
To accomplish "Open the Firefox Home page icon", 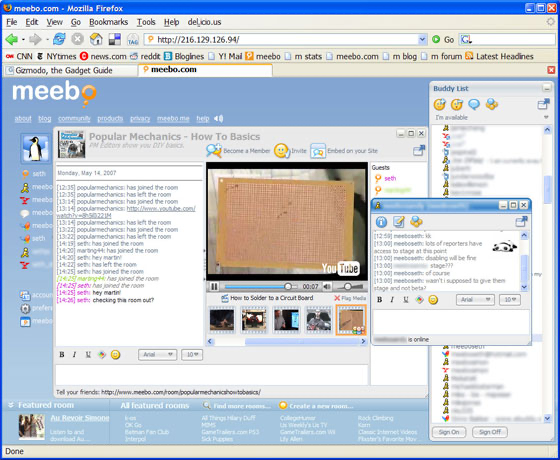I will coord(96,39).
